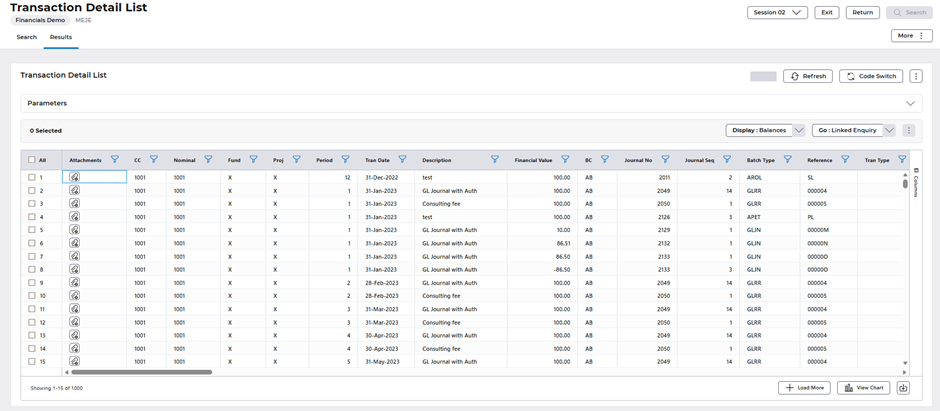The image size is (940, 411).
Task: Click the vertical table scrollbar thumb
Action: tap(905, 183)
